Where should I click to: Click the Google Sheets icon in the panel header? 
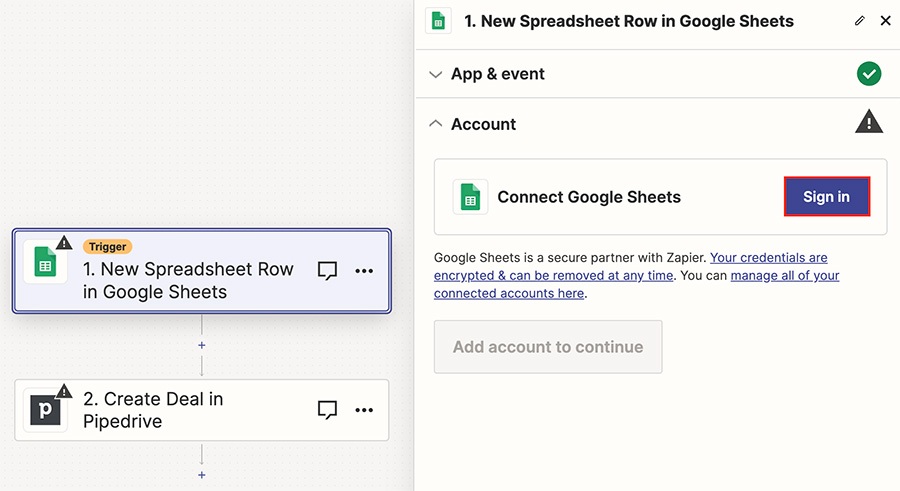[x=439, y=21]
